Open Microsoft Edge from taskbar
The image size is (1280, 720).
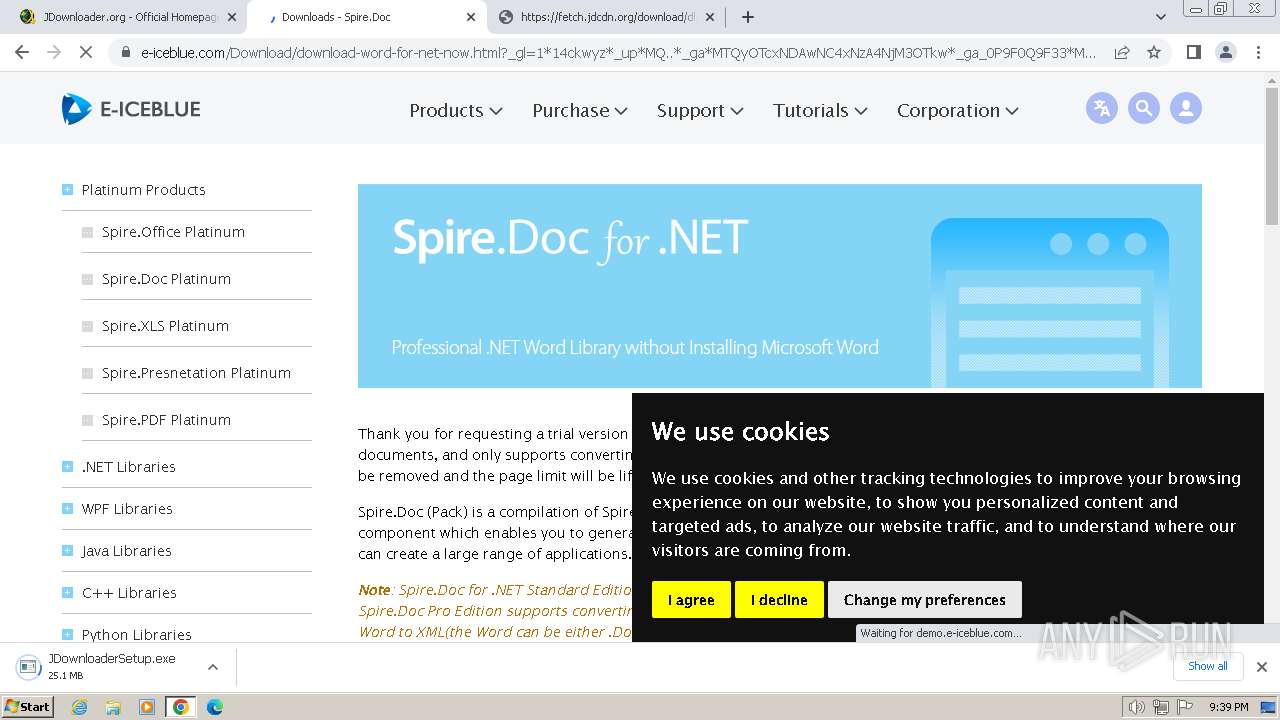pyautogui.click(x=215, y=707)
